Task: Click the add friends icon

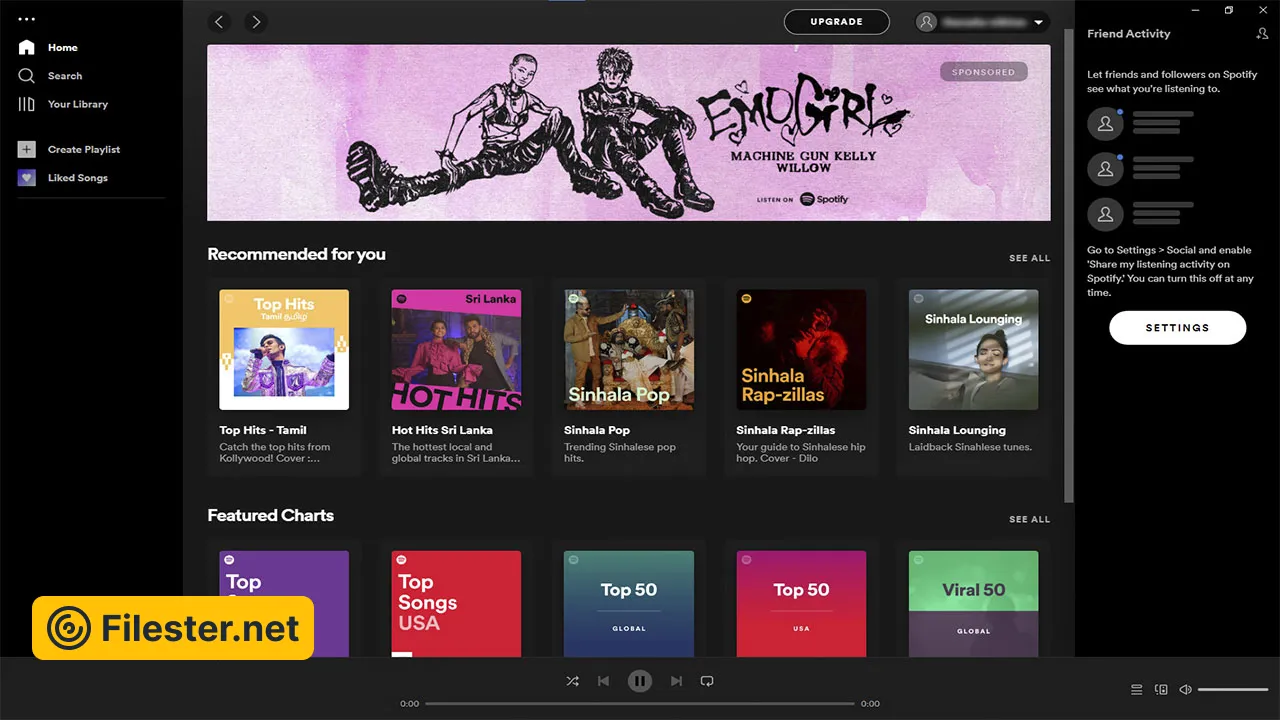Action: click(1261, 34)
